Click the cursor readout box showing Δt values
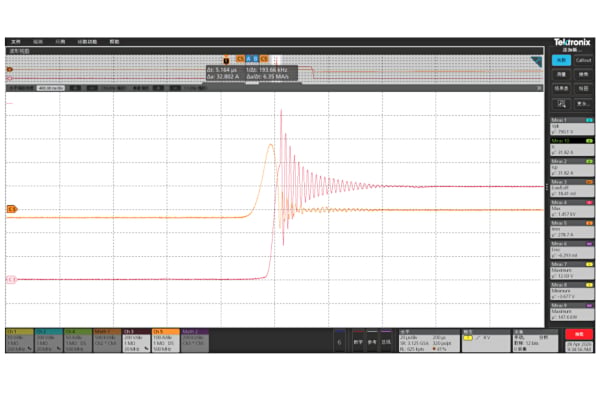Screen dimensions: 600x400 [252, 73]
